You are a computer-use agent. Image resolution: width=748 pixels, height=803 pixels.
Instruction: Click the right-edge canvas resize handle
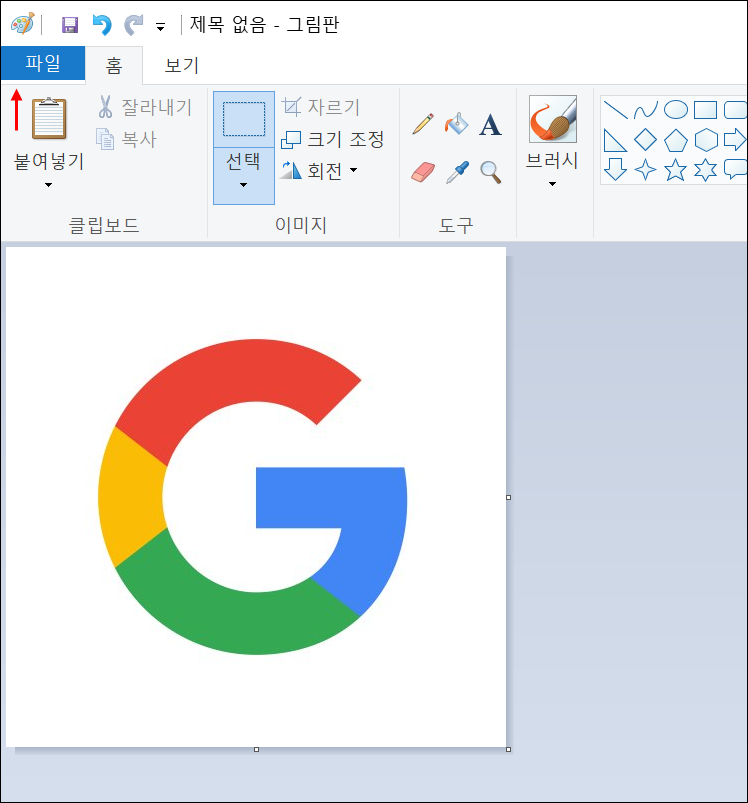pos(508,497)
